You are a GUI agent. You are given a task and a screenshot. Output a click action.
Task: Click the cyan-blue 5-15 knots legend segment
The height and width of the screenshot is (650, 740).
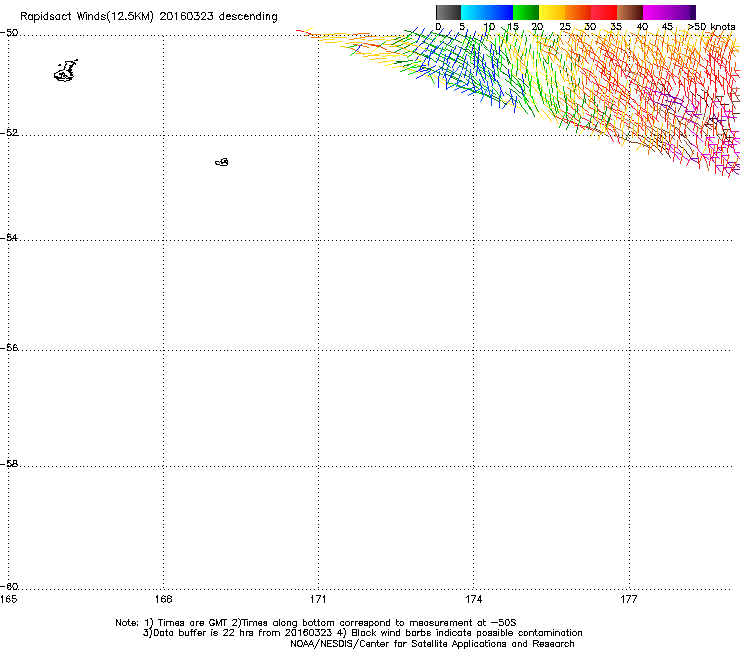pyautogui.click(x=487, y=12)
